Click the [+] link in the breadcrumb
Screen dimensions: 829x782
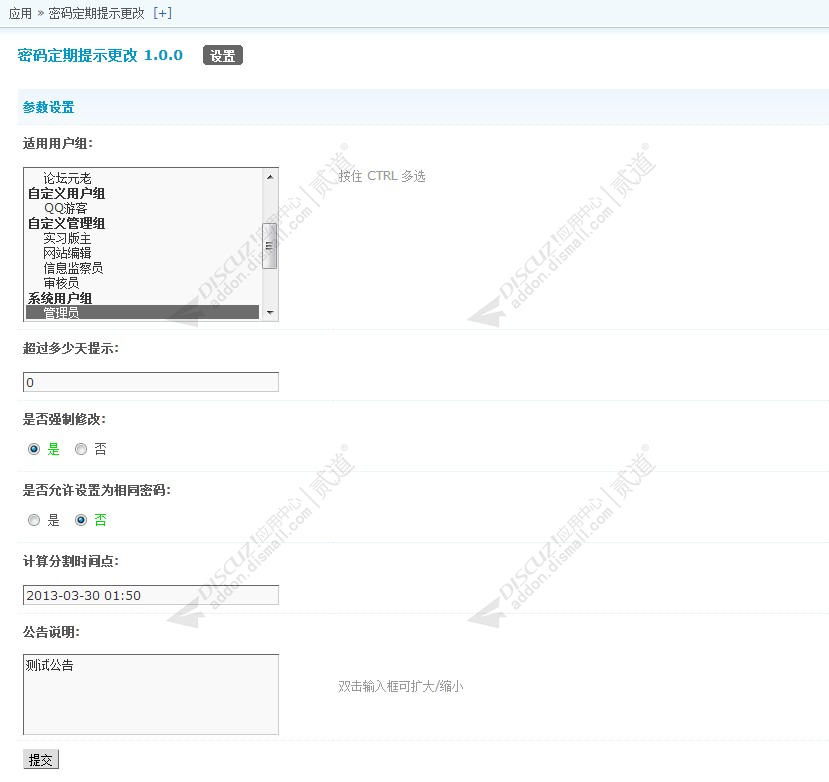[162, 13]
